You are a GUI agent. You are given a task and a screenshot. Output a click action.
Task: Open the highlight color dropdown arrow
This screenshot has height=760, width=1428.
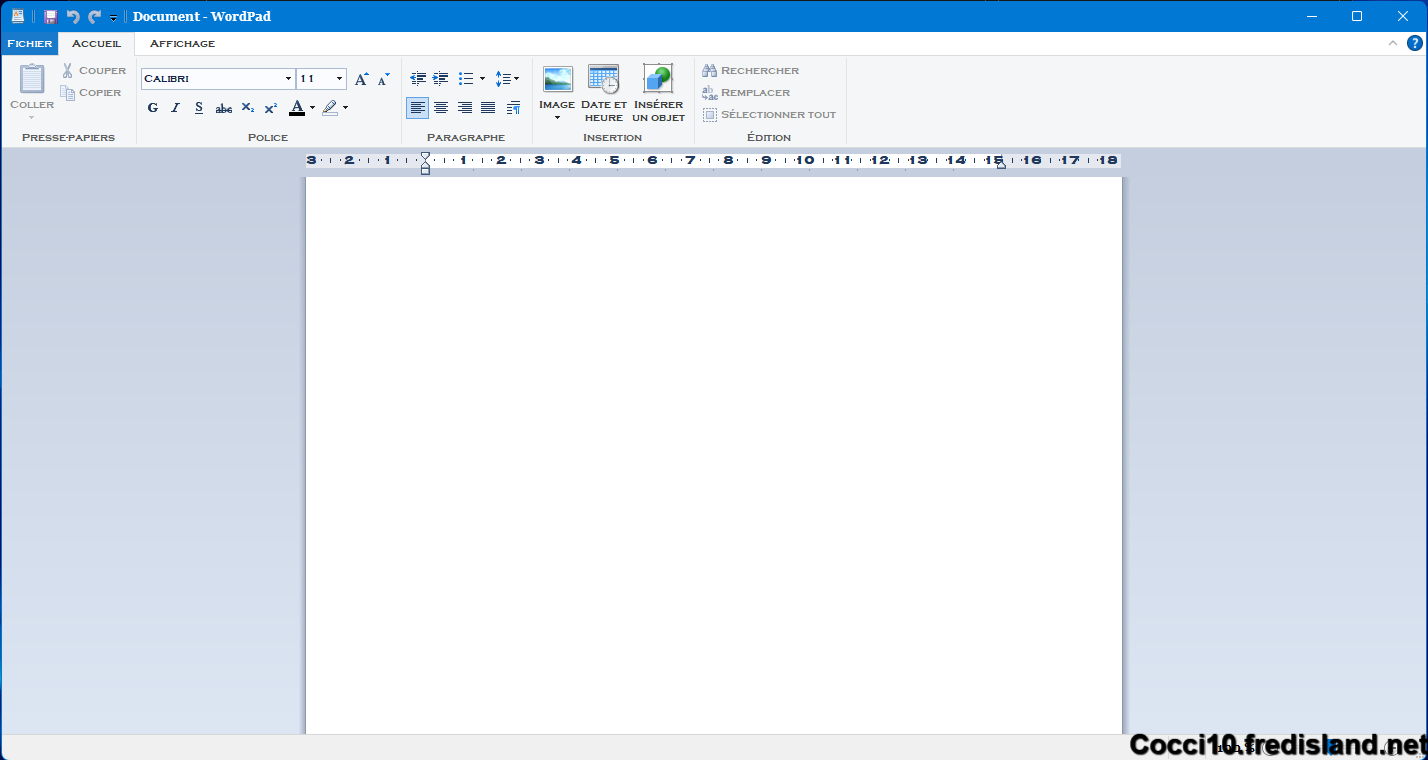coord(345,108)
